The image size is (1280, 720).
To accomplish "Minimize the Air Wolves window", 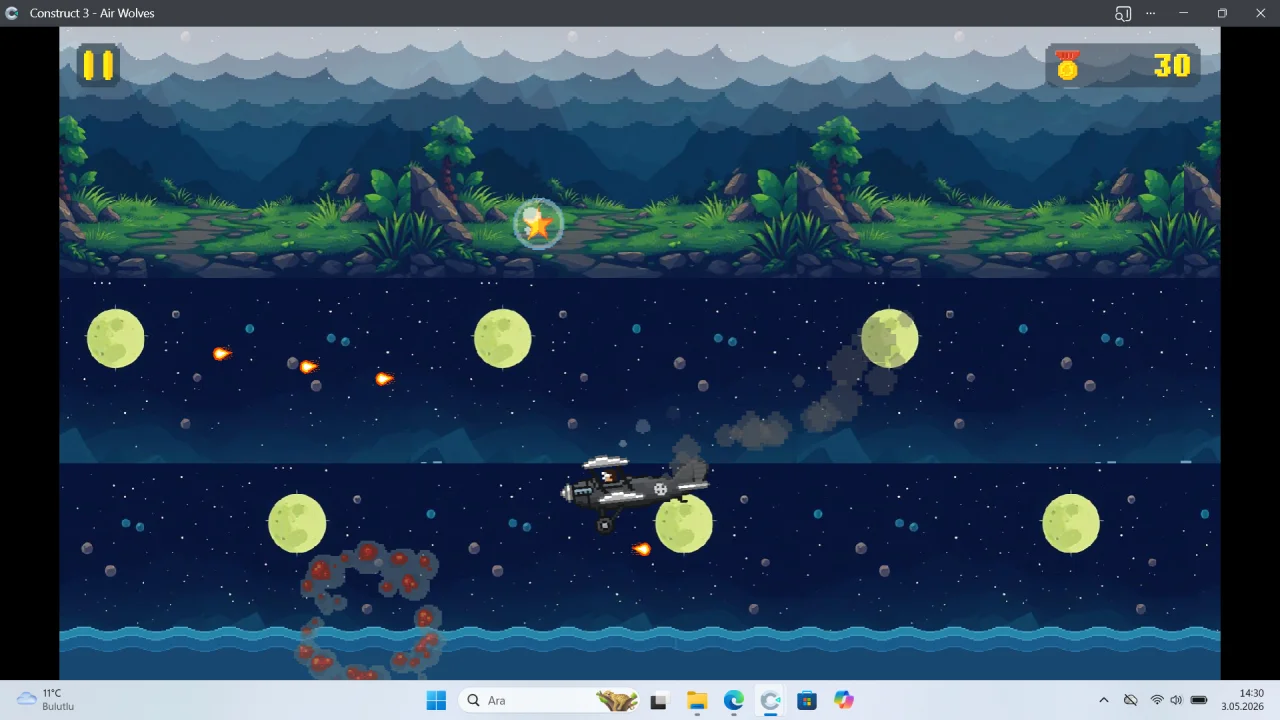I will point(1183,13).
